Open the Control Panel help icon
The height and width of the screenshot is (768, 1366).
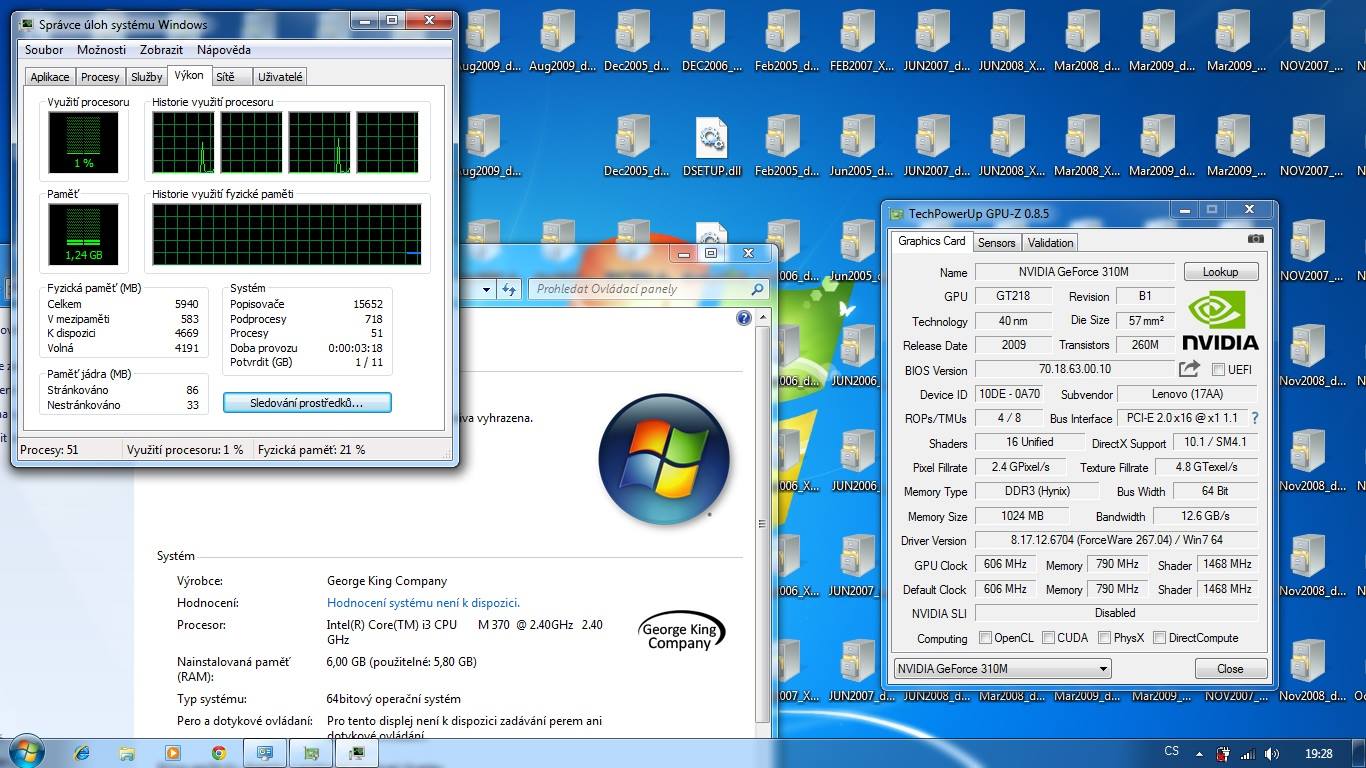coord(743,318)
